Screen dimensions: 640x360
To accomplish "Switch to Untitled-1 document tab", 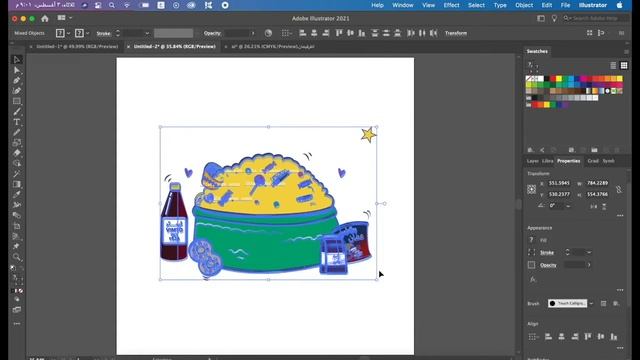I will tap(77, 47).
